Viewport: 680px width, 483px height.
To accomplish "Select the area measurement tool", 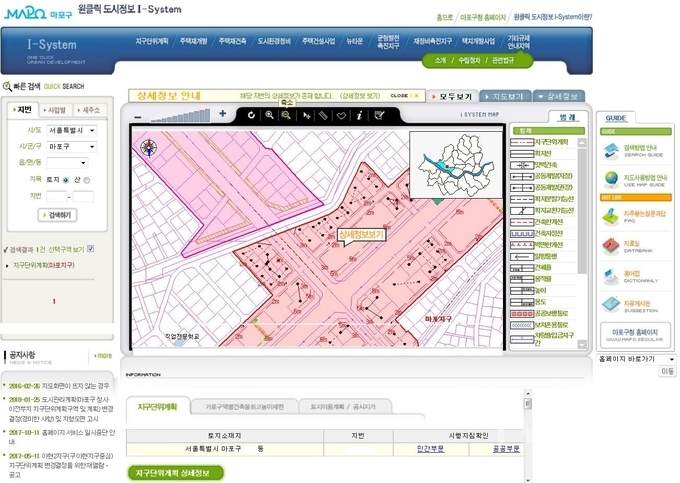I will point(341,115).
